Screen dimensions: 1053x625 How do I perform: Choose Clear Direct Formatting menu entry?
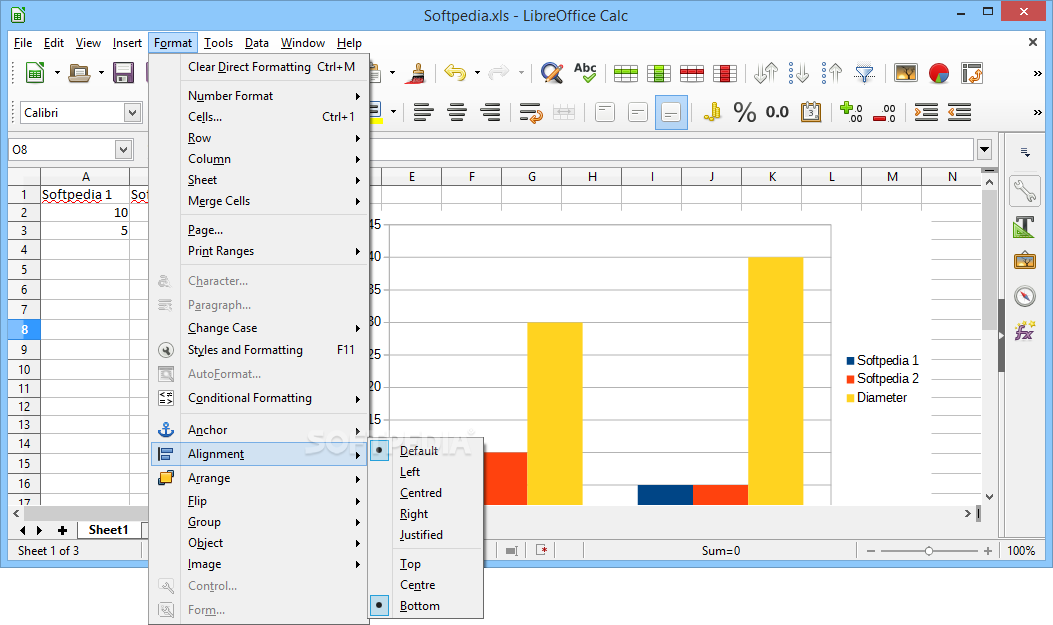(x=274, y=67)
